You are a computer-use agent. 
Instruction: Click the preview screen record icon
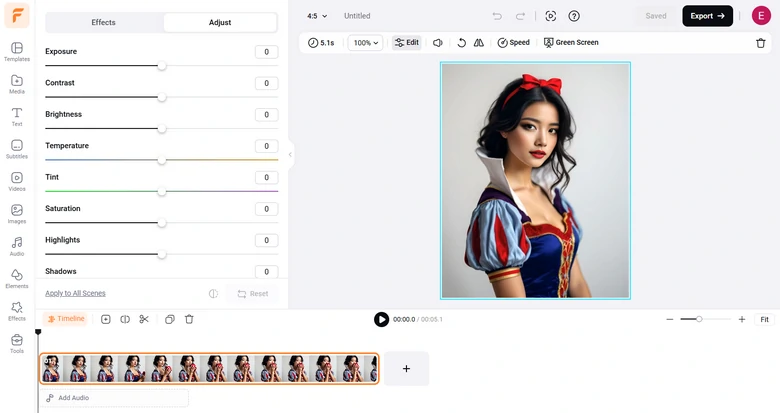[x=551, y=16]
